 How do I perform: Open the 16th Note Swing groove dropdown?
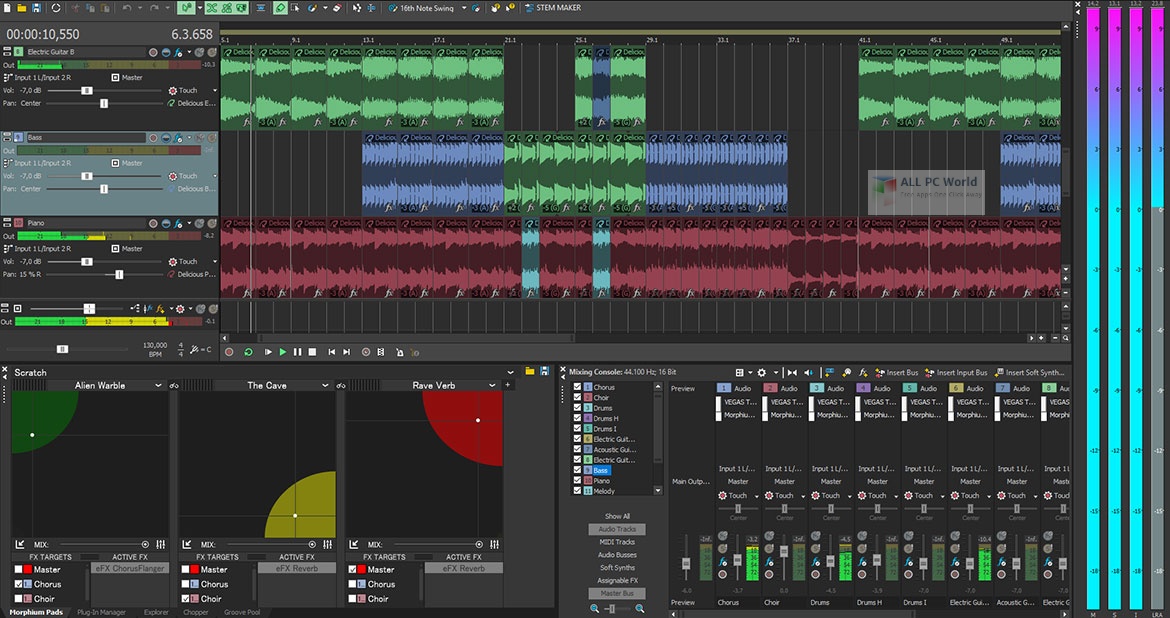tap(464, 8)
